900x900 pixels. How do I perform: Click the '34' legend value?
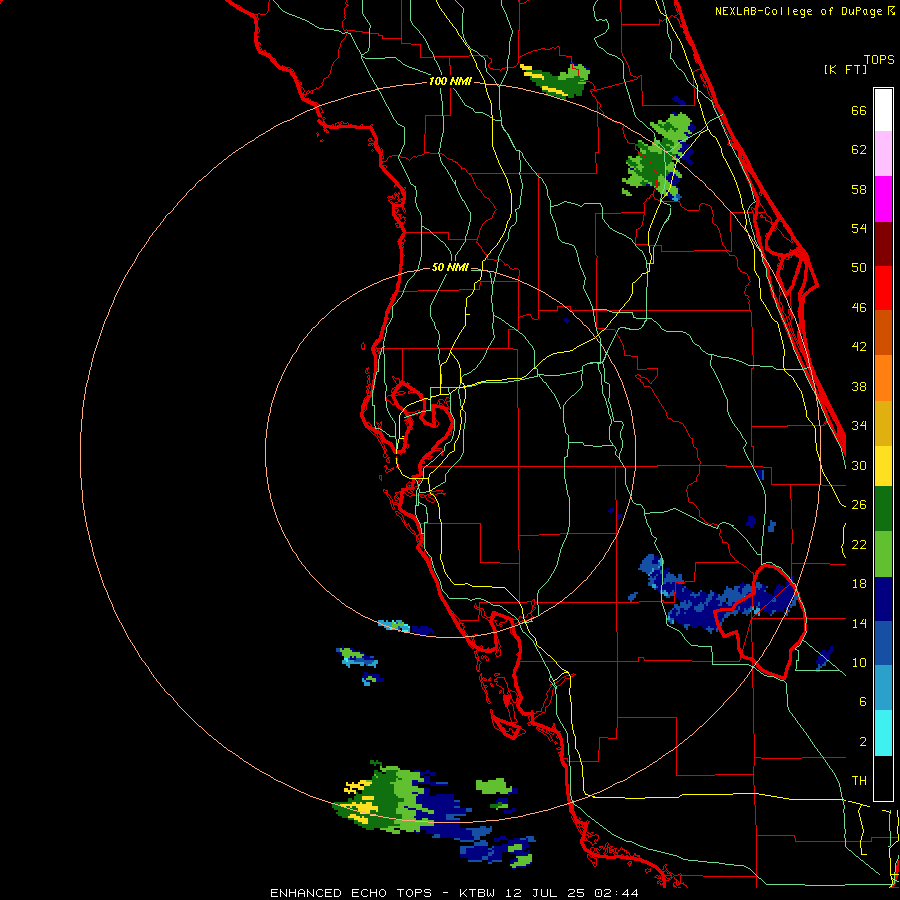(859, 426)
